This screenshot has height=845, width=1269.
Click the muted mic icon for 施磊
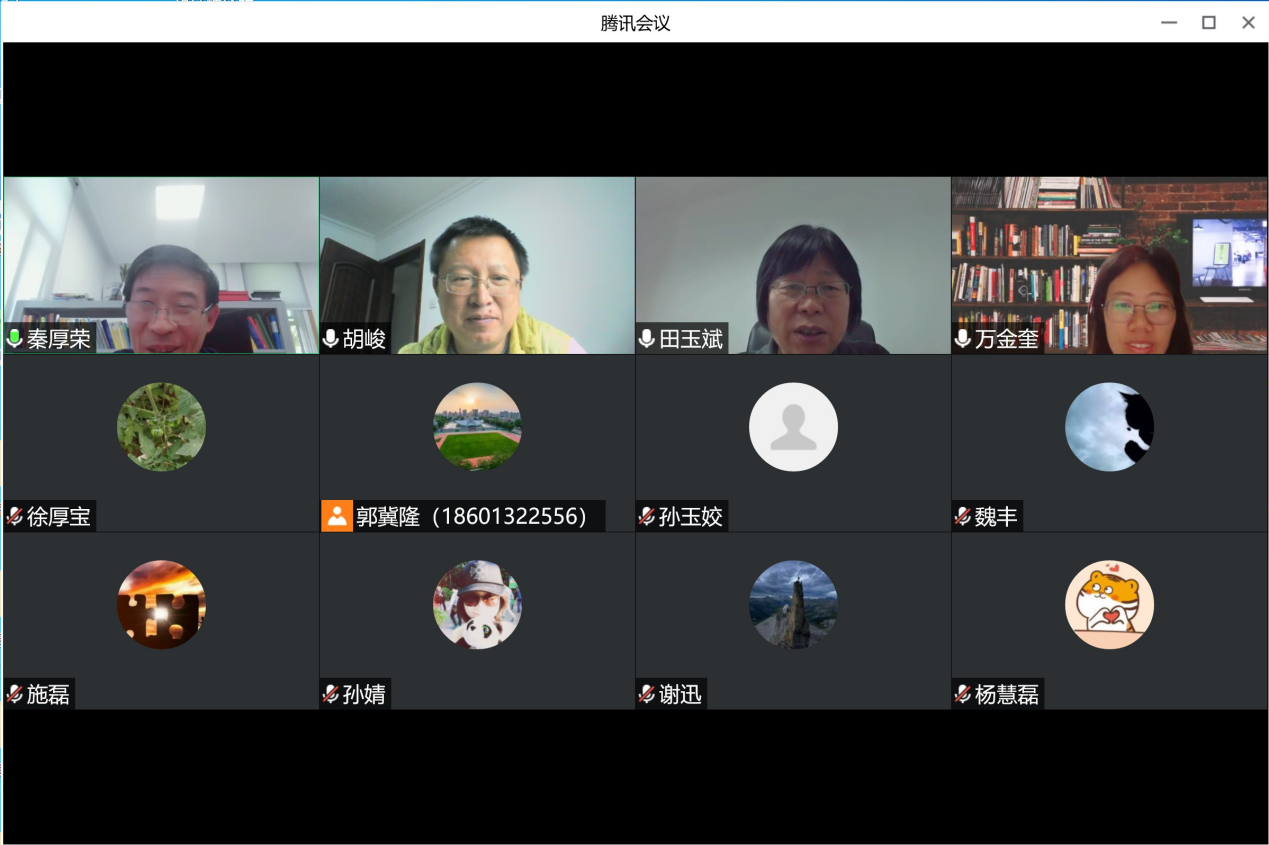pyautogui.click(x=15, y=694)
